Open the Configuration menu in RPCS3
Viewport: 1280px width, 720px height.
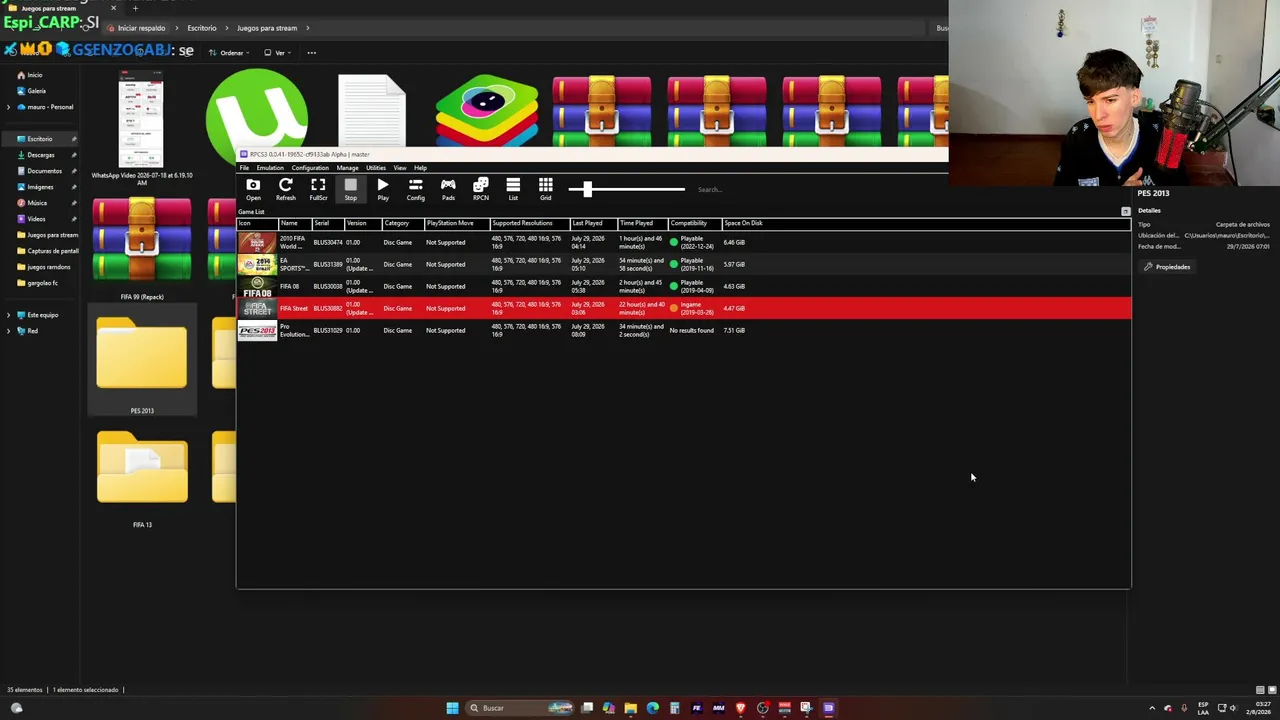tap(310, 168)
